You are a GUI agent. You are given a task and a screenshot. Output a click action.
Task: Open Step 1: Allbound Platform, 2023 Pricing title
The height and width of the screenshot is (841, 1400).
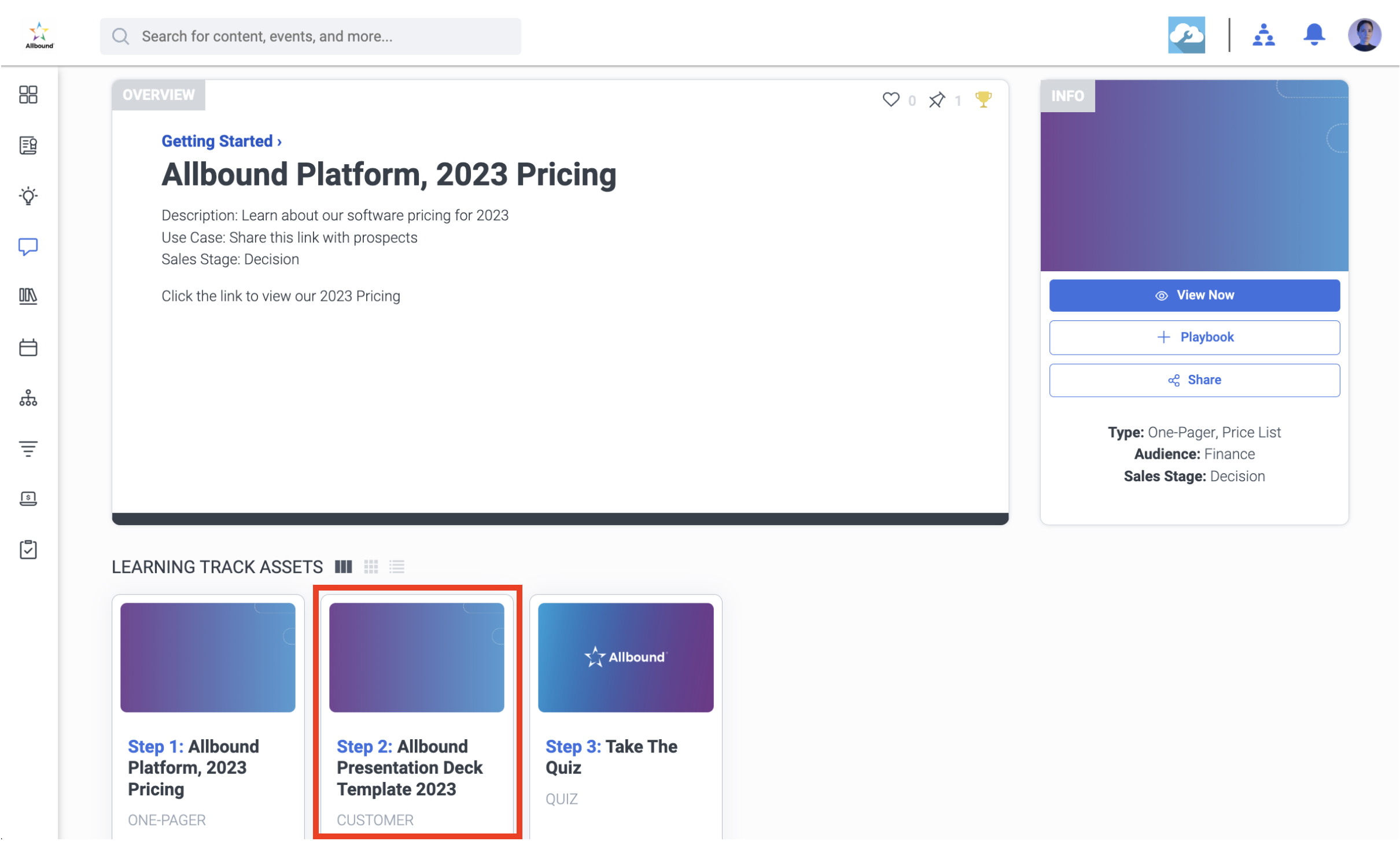(x=194, y=768)
